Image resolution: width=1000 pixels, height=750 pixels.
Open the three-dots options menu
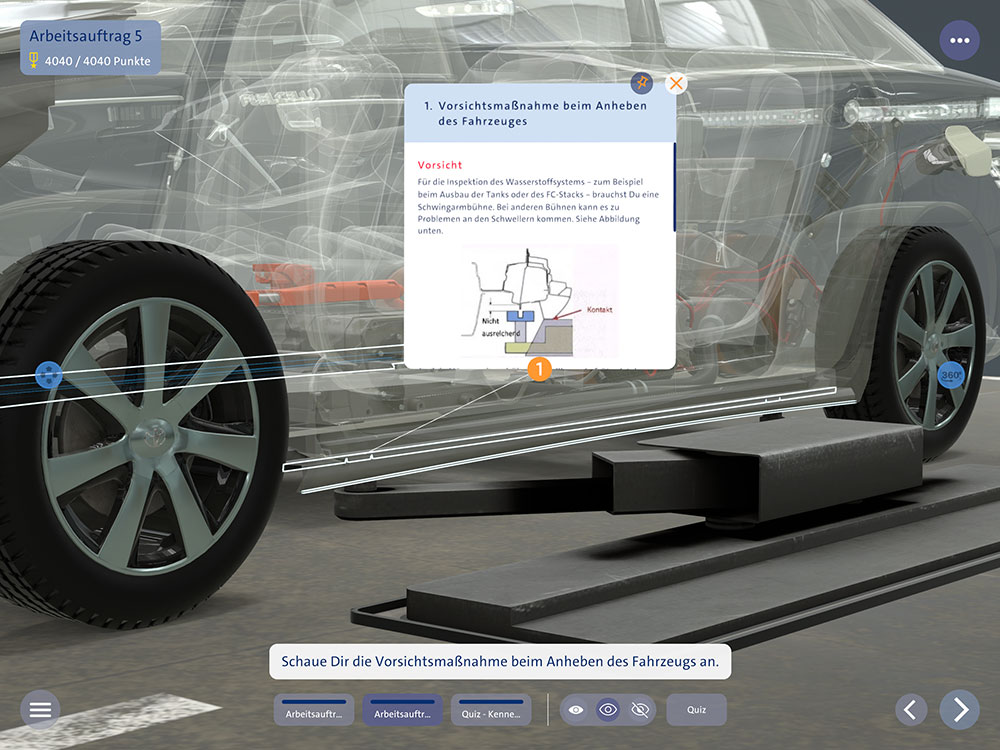coord(960,41)
